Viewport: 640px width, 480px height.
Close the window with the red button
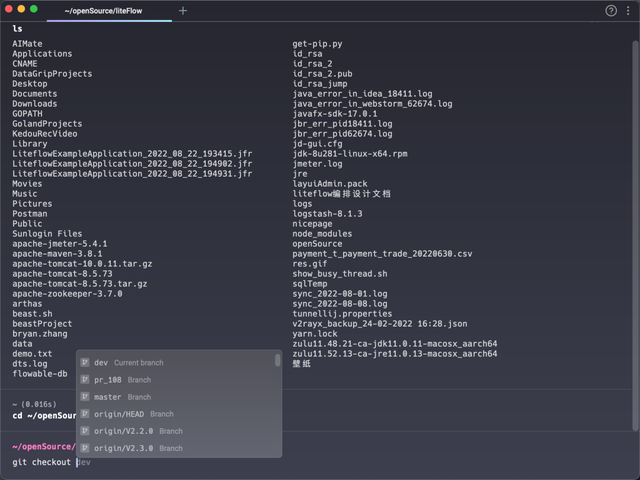point(9,9)
